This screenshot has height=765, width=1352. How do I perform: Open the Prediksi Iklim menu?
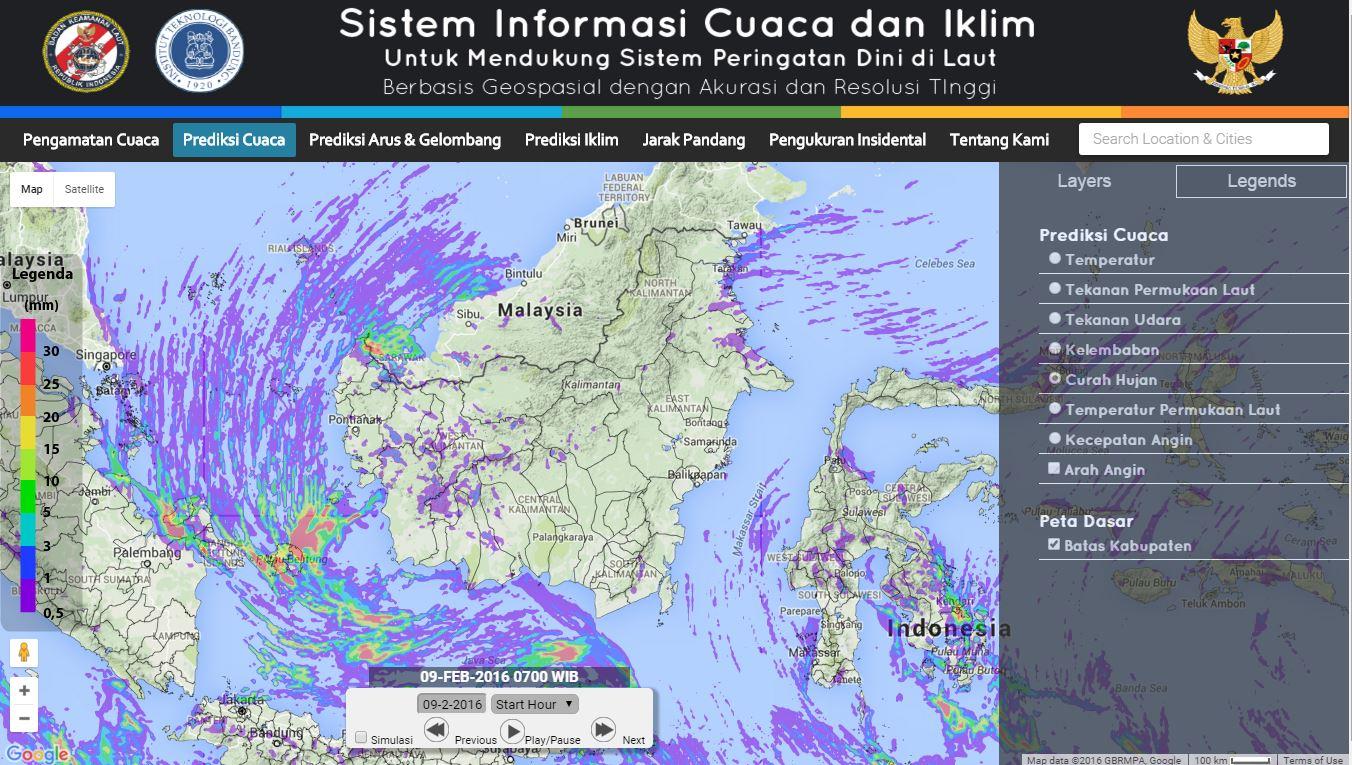click(572, 140)
